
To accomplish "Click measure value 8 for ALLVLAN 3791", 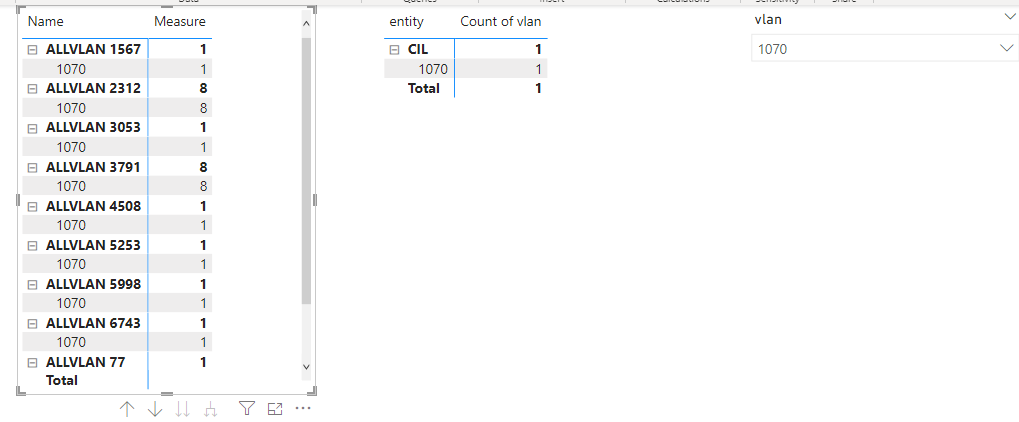I will point(203,167).
